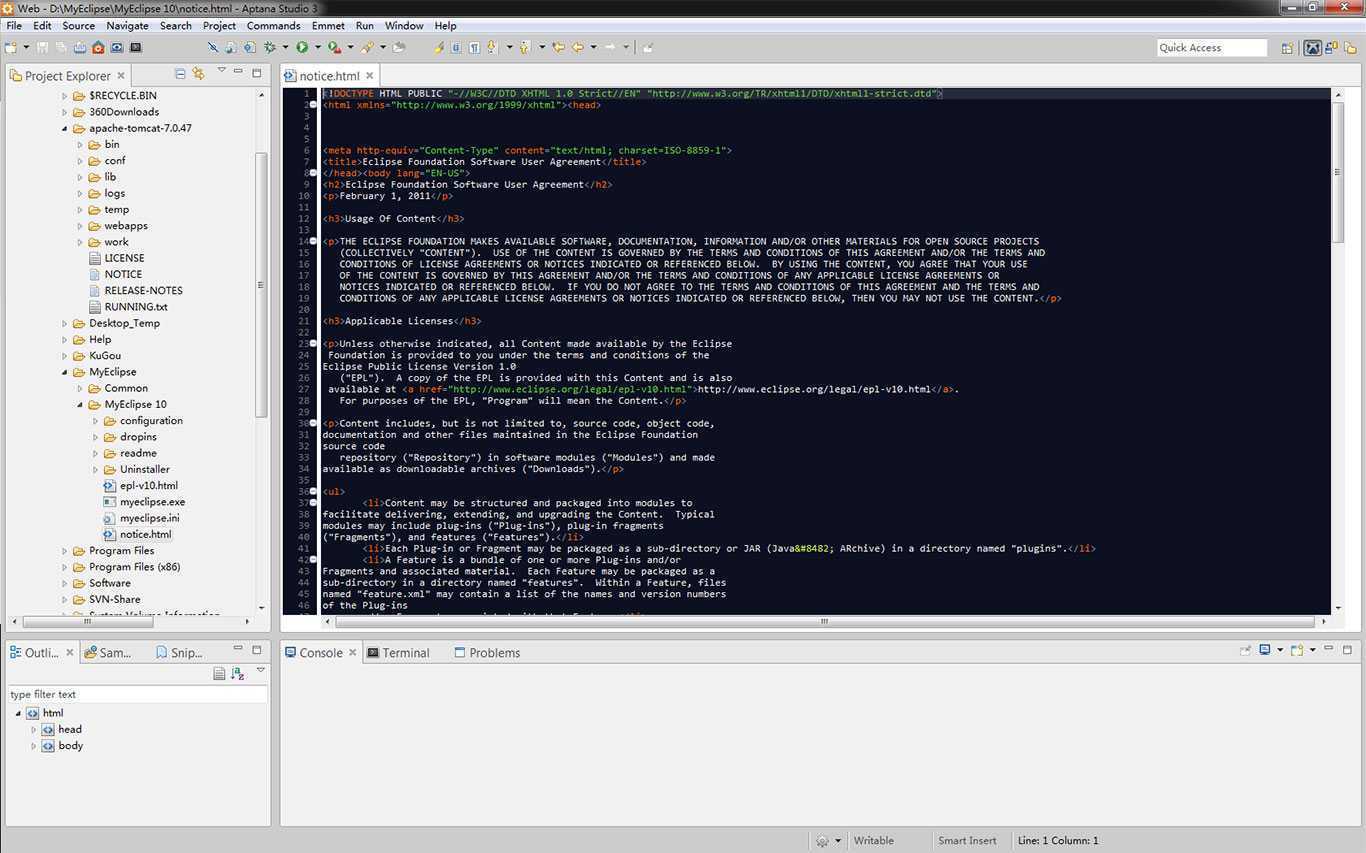Screen dimensions: 1366x853
Task: Open Outline view menu triangle
Action: click(260, 670)
